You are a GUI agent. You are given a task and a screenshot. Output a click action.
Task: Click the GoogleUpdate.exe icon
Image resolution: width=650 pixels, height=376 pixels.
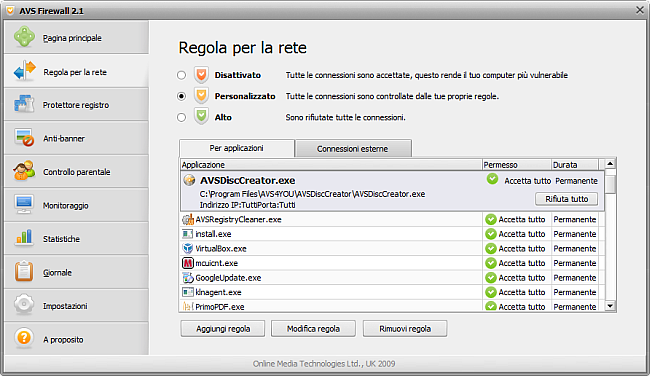click(188, 277)
